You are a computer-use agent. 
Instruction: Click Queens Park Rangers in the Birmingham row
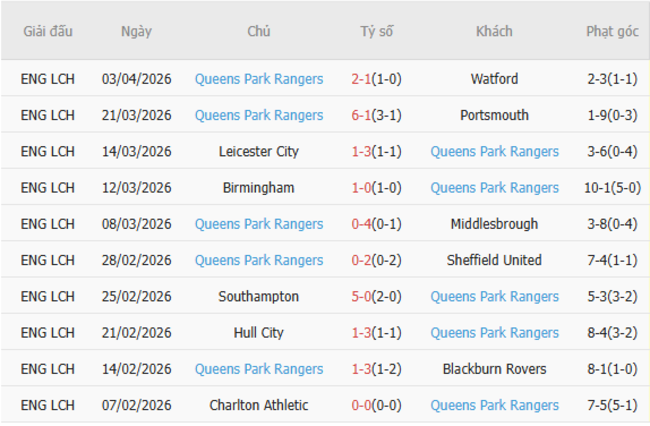coord(494,188)
